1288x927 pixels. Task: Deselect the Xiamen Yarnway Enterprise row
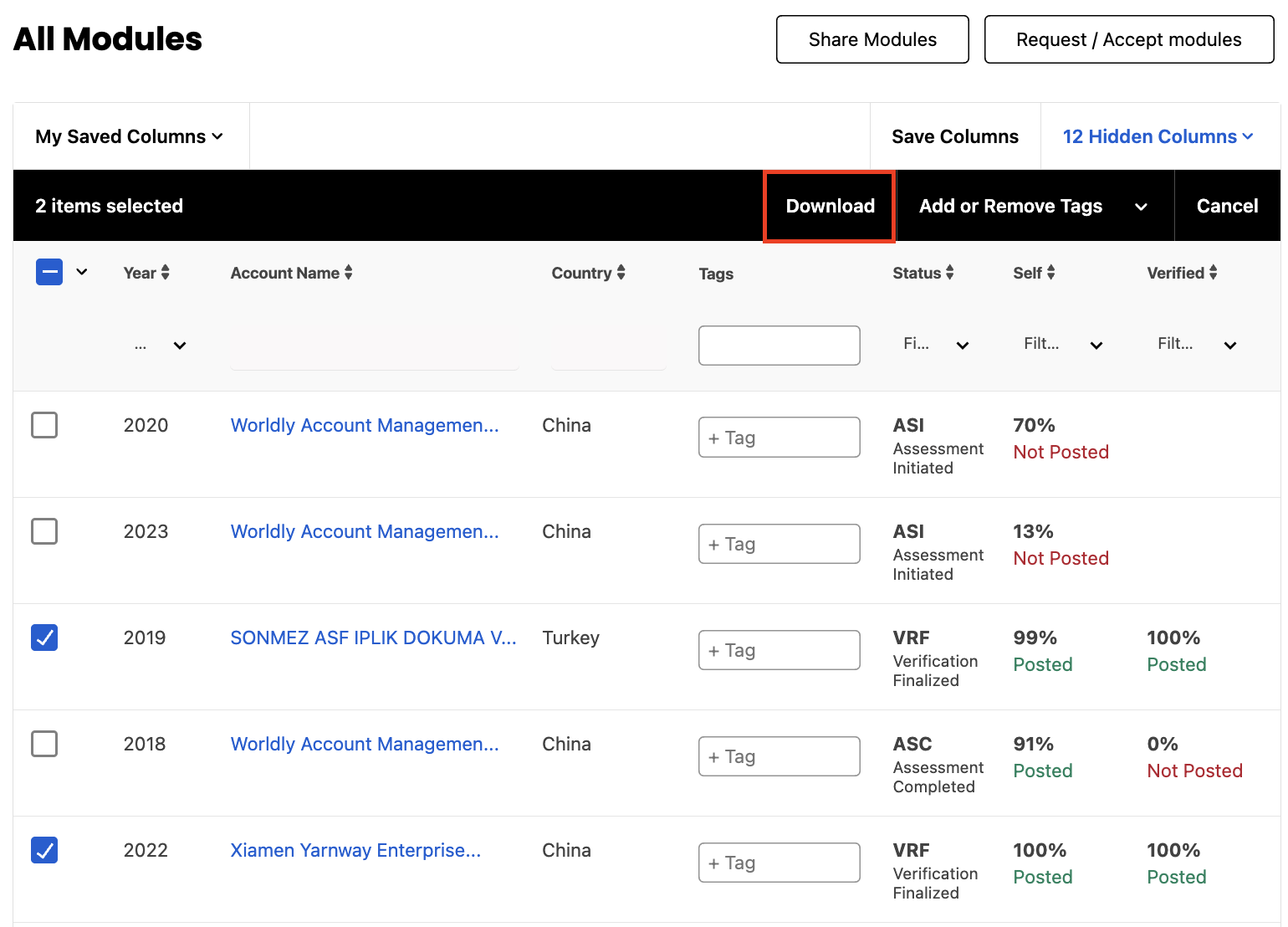tap(44, 850)
